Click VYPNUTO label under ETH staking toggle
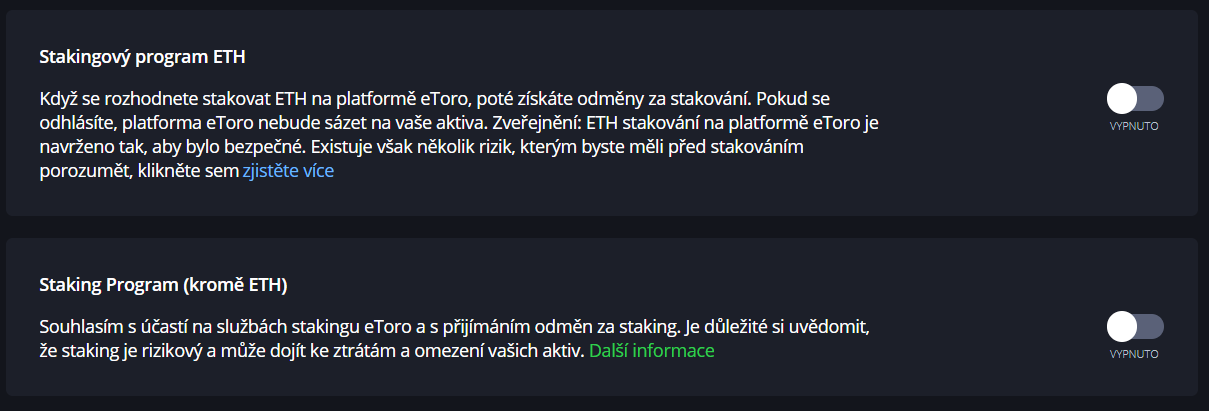 1134,127
